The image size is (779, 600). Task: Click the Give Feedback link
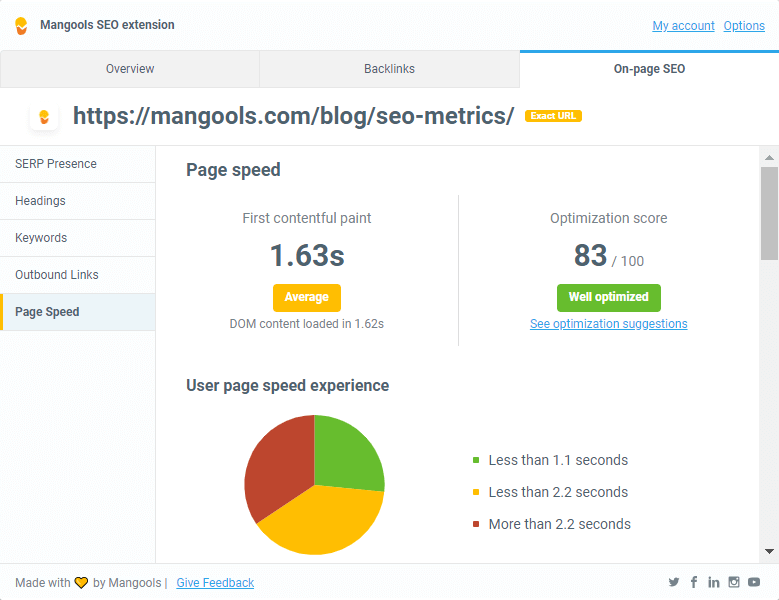coord(215,583)
